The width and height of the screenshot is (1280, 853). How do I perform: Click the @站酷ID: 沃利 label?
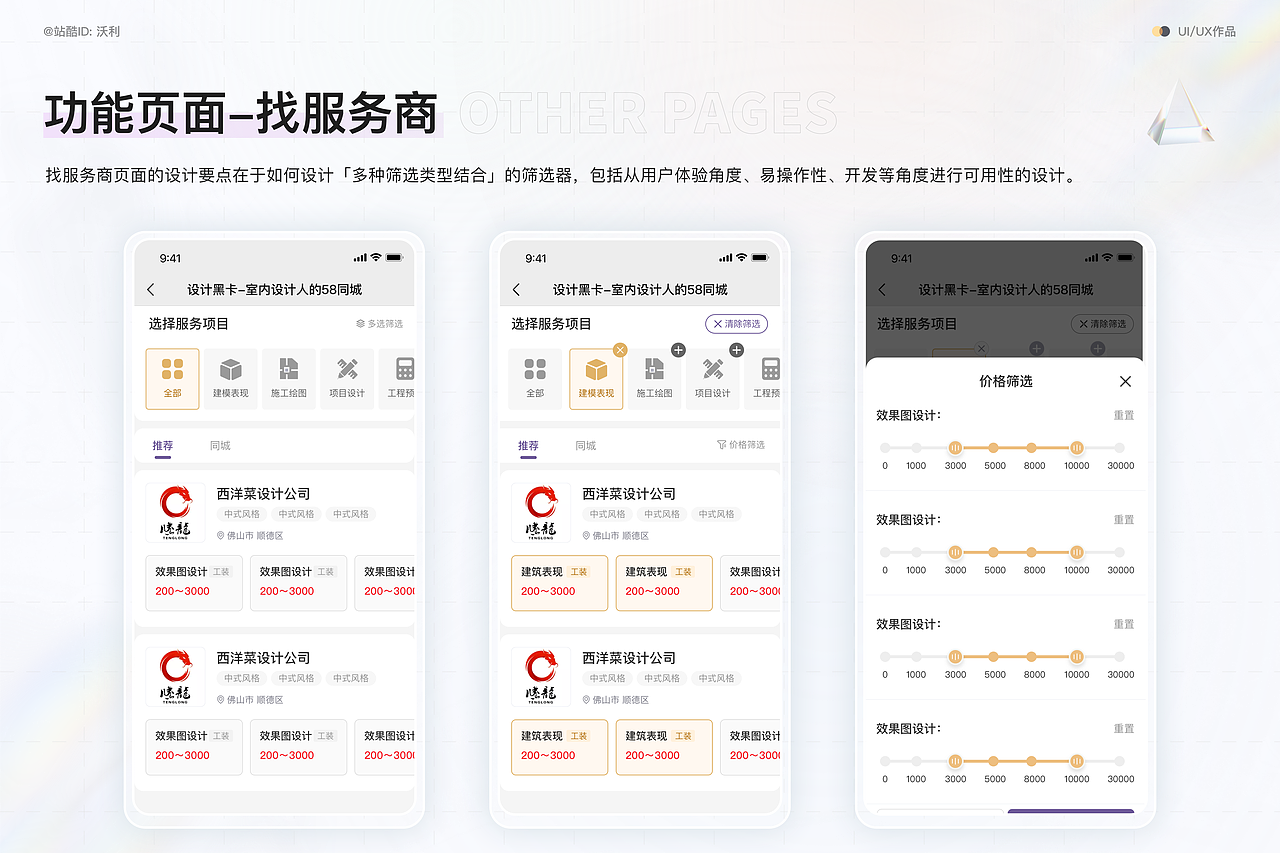coord(82,31)
